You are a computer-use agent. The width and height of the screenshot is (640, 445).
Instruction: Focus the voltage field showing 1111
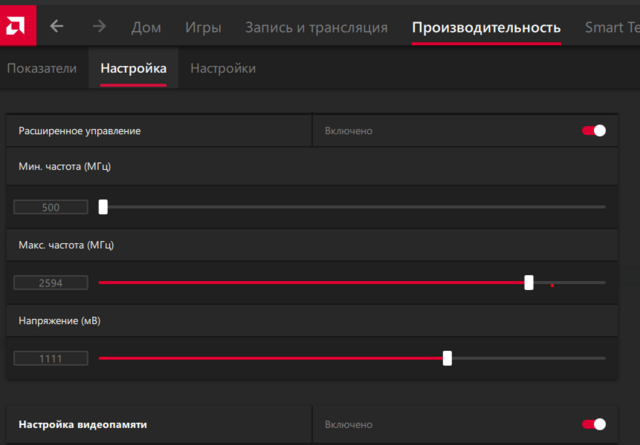coord(51,358)
